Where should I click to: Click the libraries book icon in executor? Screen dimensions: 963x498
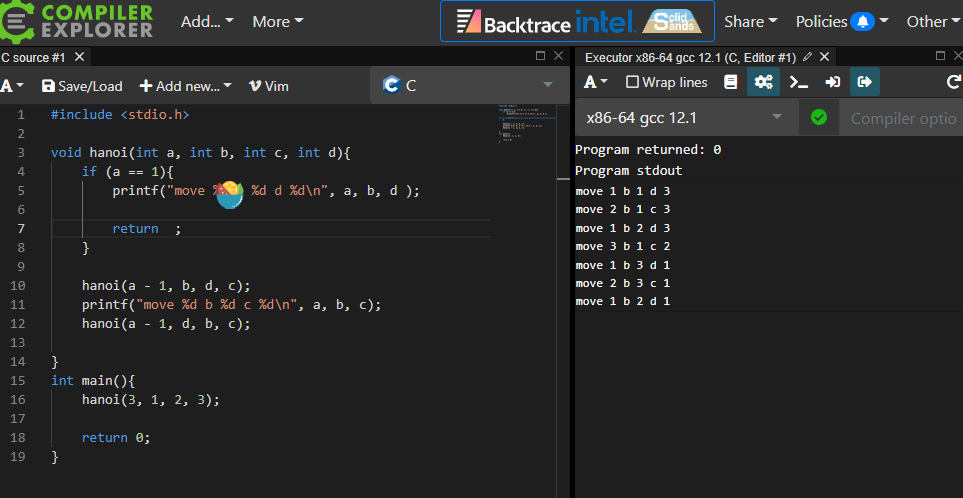(731, 82)
